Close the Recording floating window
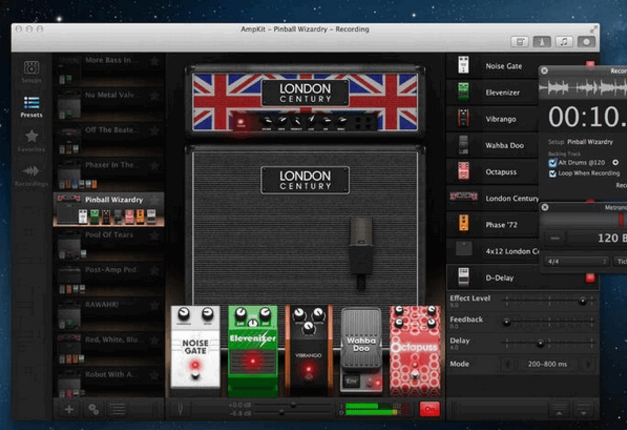The width and height of the screenshot is (627, 430). click(544, 70)
